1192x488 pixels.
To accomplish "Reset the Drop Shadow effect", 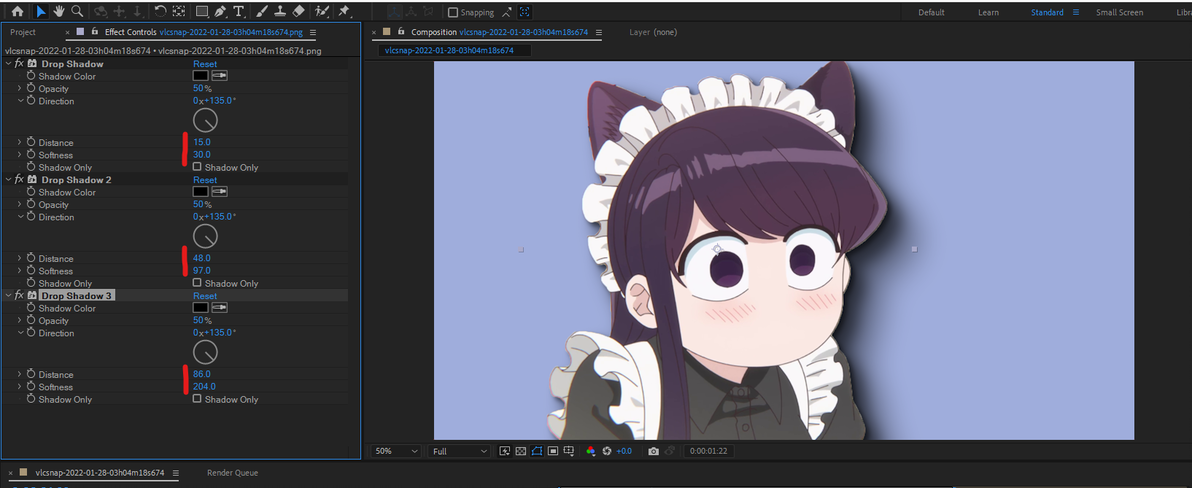I will point(204,64).
